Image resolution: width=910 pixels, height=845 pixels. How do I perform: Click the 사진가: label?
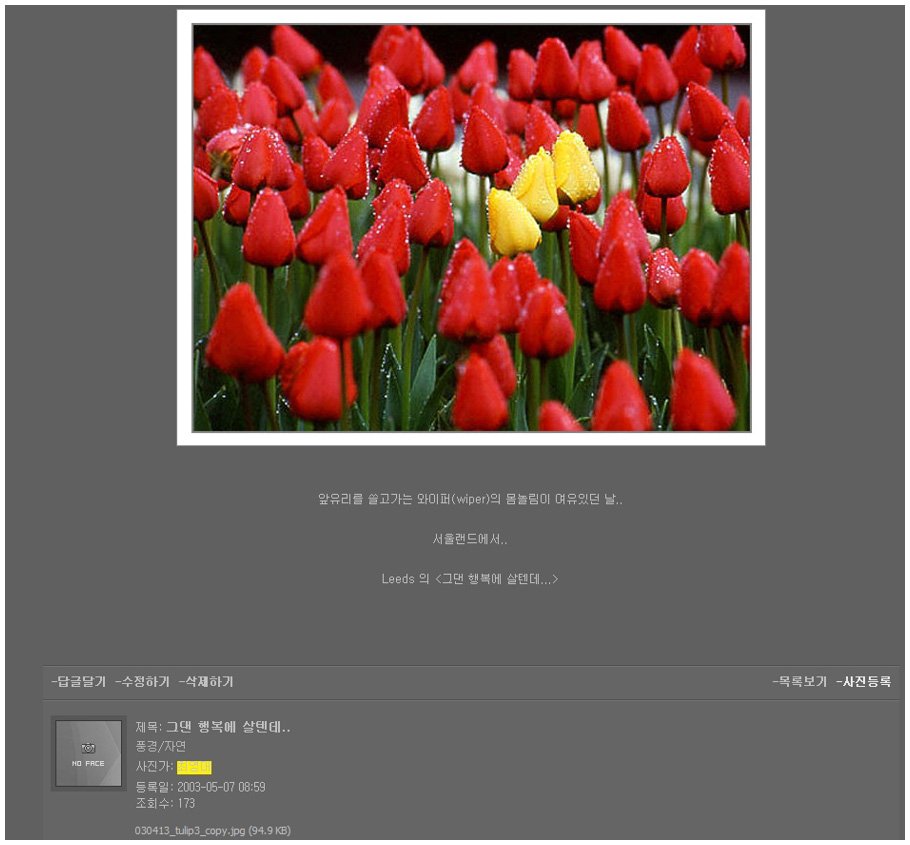[154, 767]
